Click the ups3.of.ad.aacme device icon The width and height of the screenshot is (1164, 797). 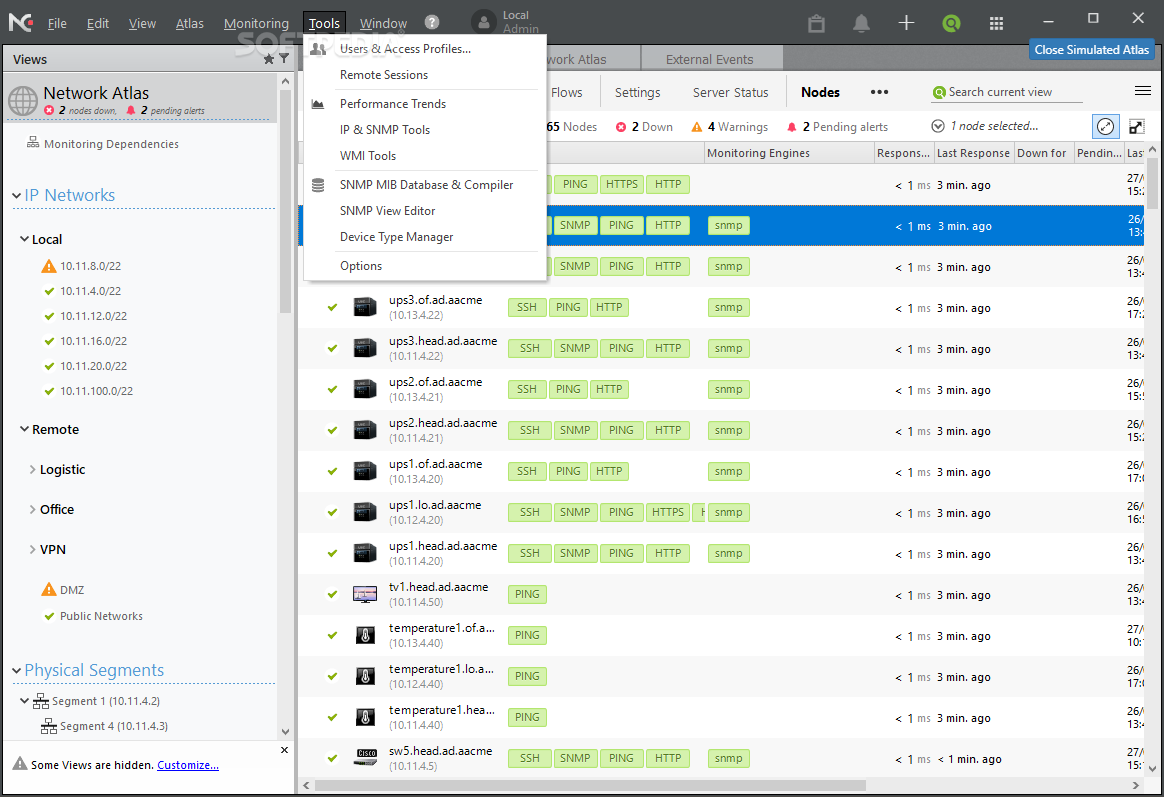pyautogui.click(x=364, y=306)
